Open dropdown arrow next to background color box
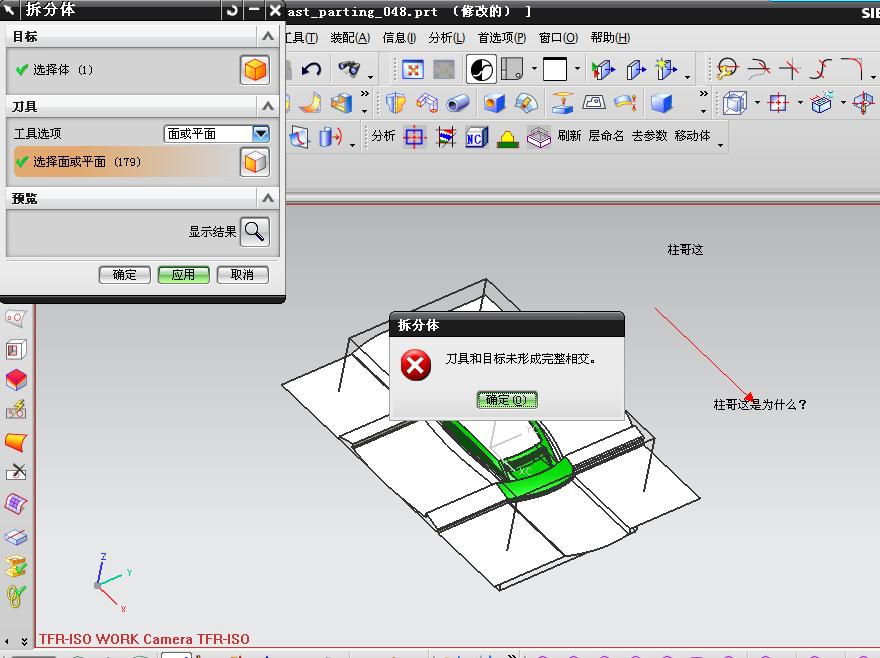Viewport: 880px width, 658px height. [578, 69]
